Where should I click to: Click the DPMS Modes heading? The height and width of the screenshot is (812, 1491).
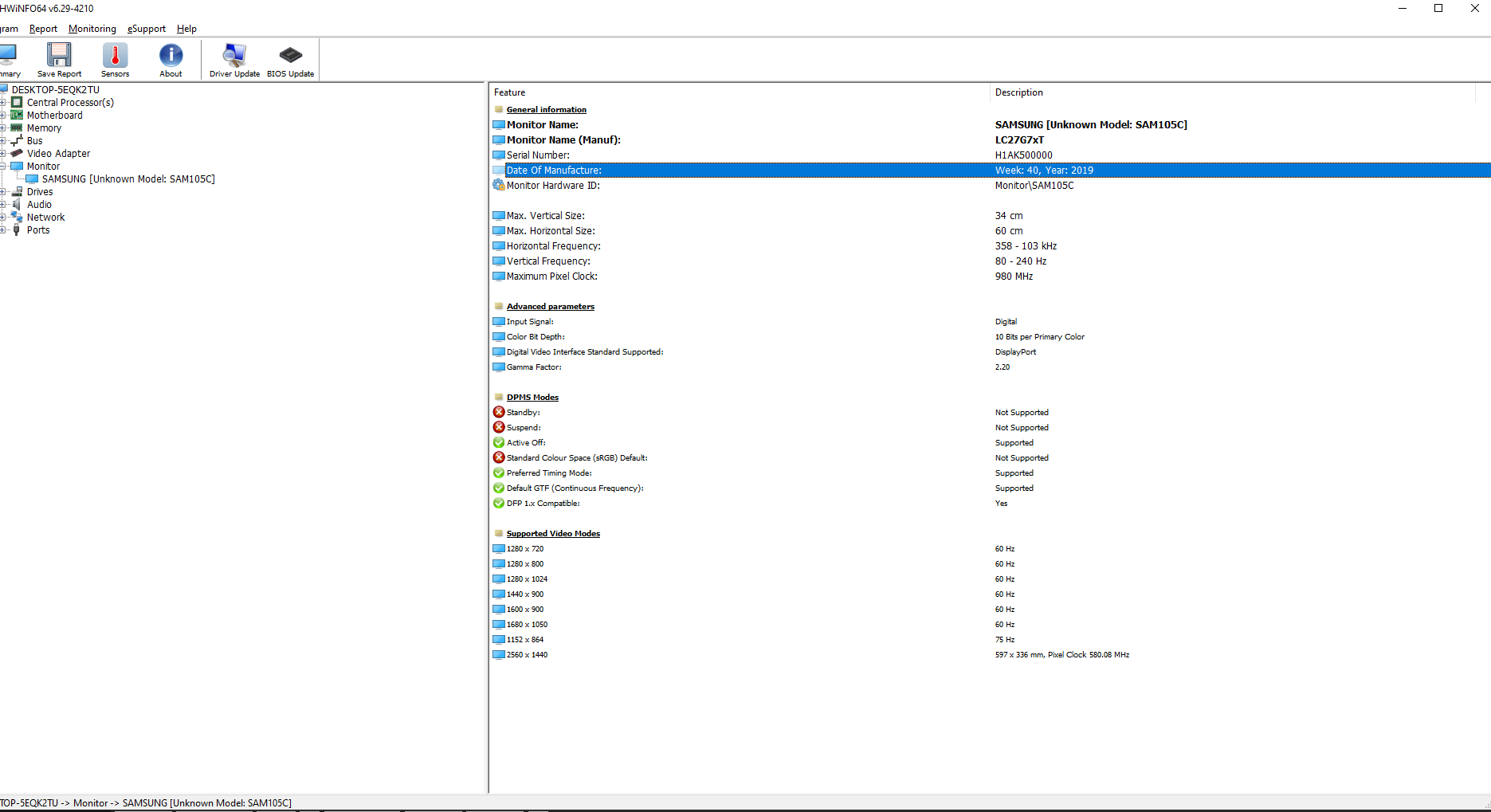532,397
